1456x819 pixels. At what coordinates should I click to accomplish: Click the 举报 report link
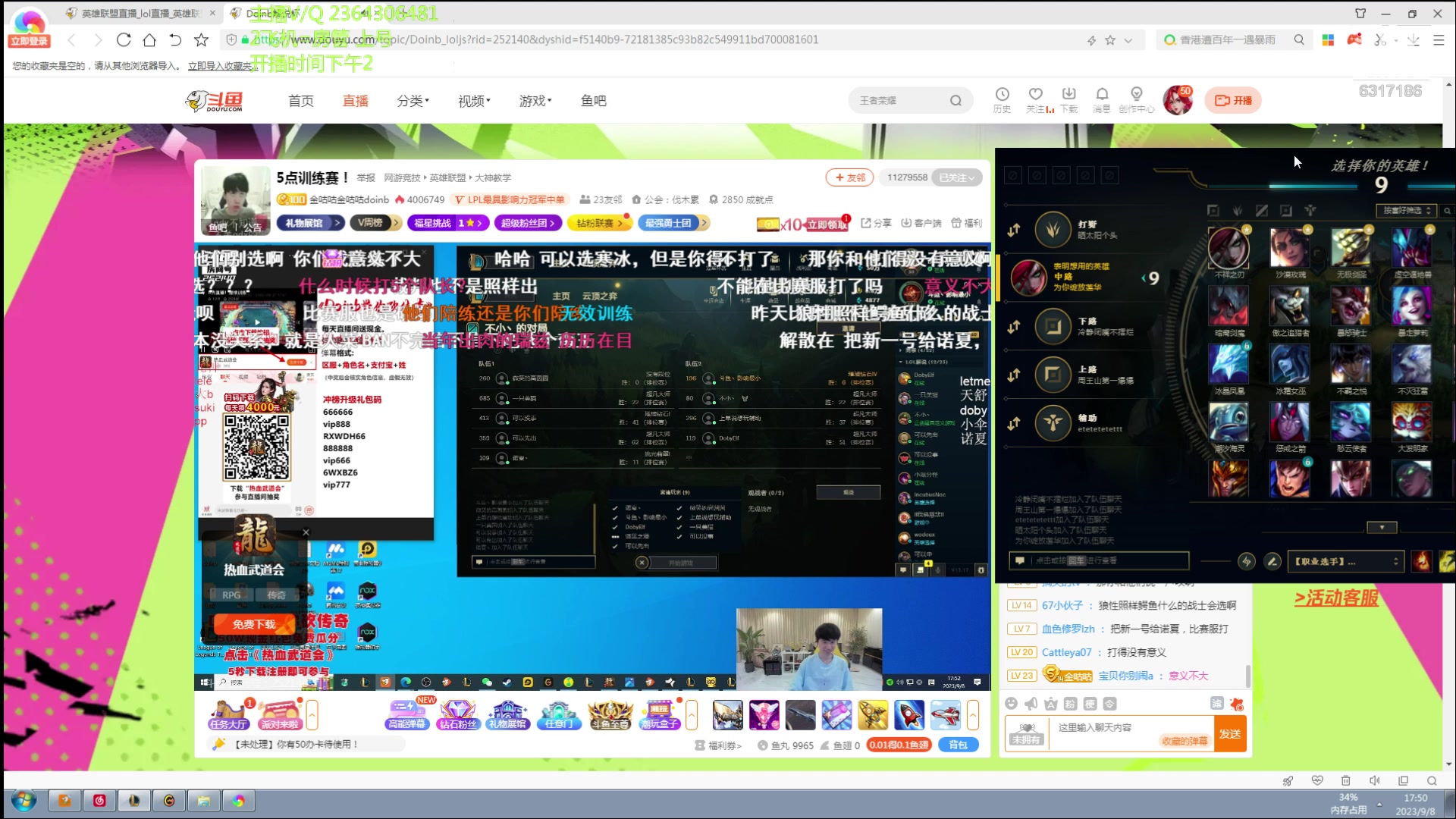click(x=366, y=177)
